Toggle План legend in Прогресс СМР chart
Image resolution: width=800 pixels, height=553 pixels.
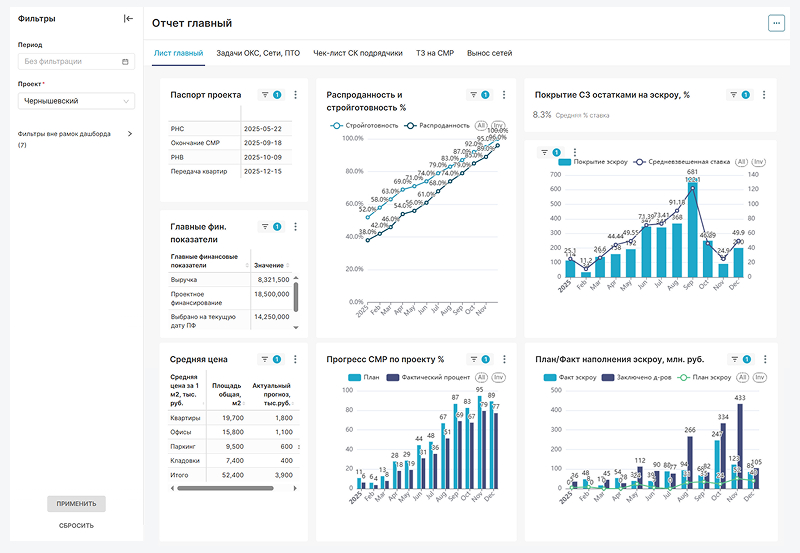pyautogui.click(x=364, y=378)
